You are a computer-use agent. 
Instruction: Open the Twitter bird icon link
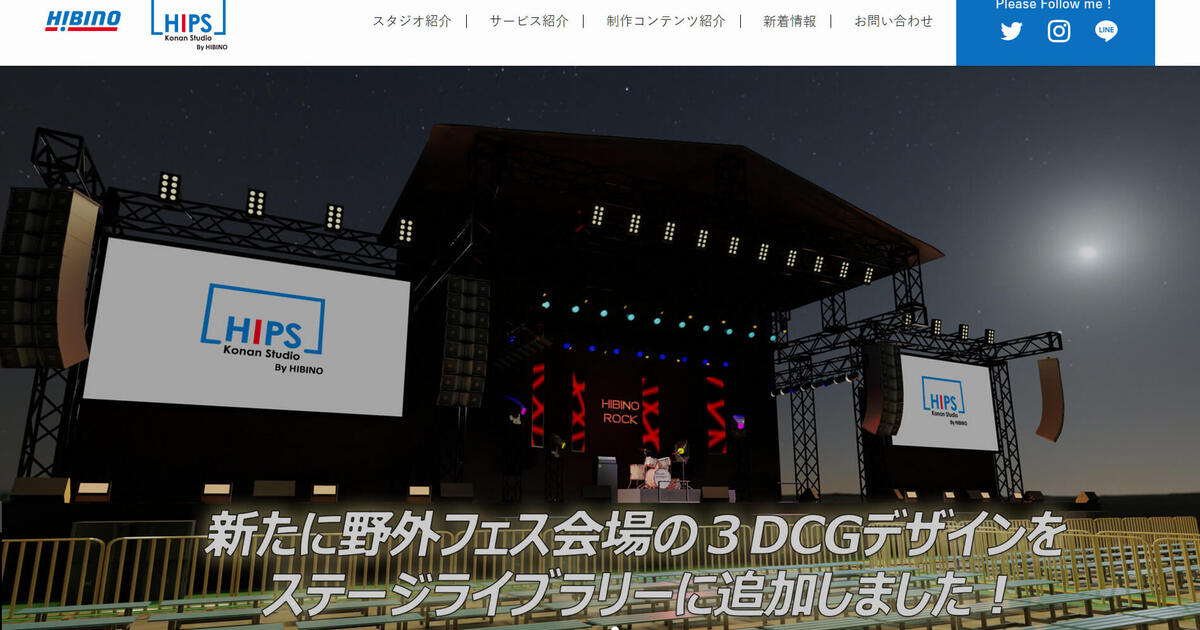tap(1011, 31)
